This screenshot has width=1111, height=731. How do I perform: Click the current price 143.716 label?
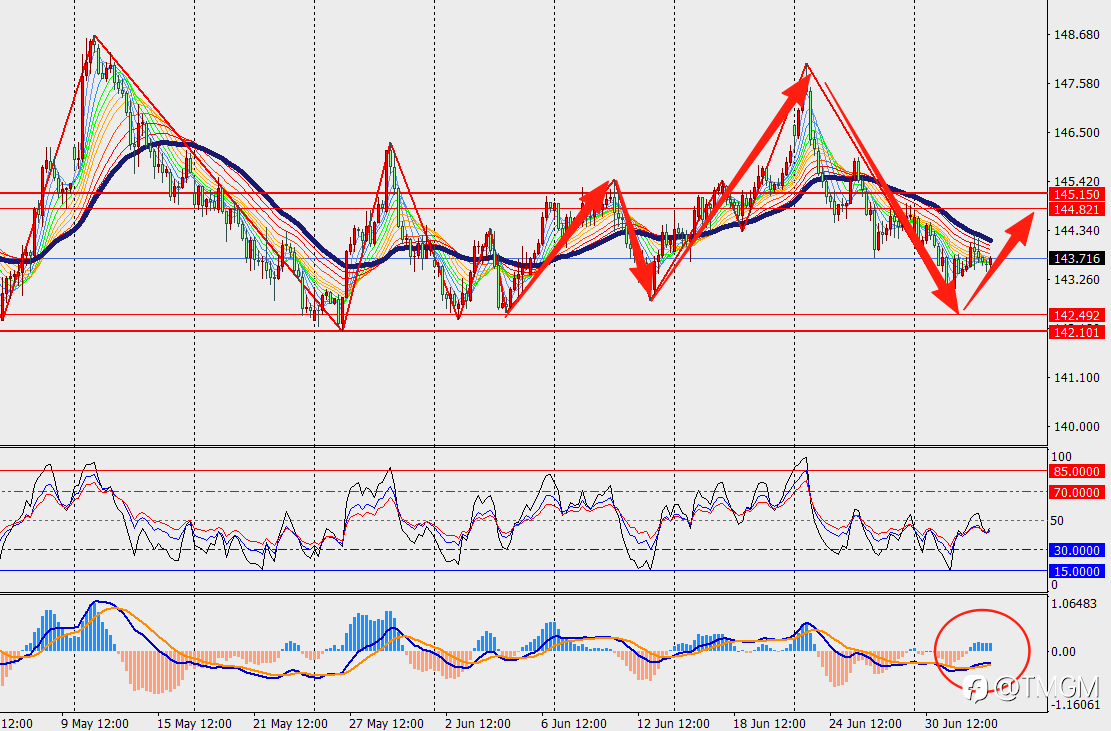coord(1076,259)
